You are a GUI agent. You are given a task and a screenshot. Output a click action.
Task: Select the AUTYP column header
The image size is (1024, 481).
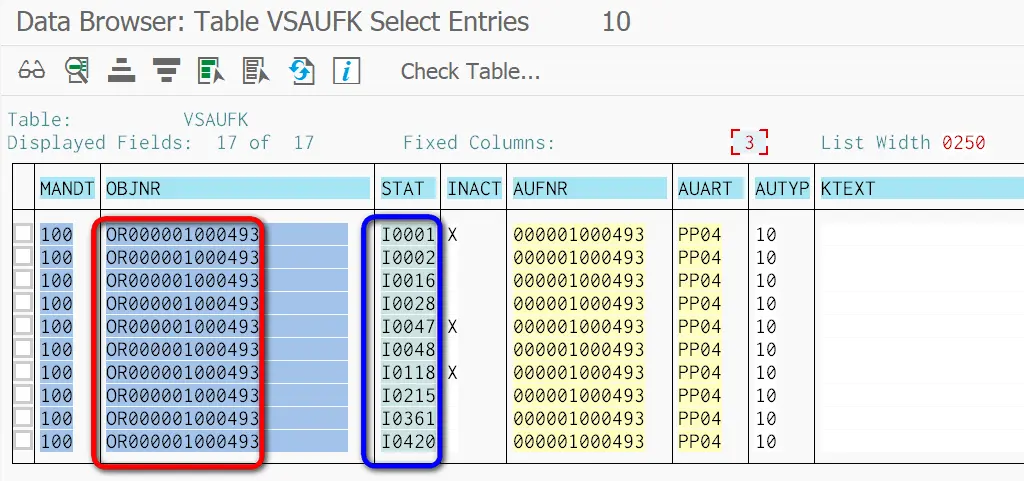[x=782, y=189]
